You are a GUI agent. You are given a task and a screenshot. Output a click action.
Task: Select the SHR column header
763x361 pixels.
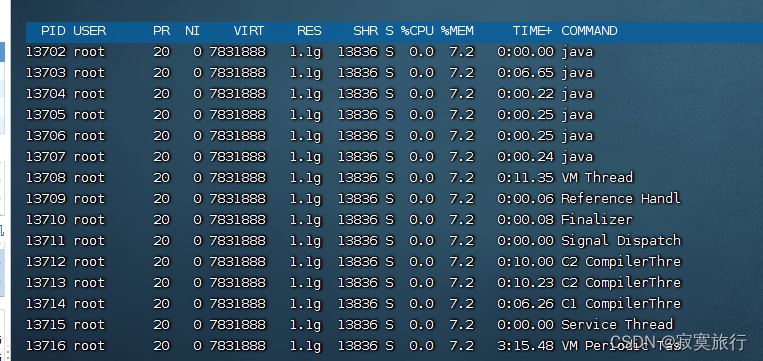(x=365, y=31)
